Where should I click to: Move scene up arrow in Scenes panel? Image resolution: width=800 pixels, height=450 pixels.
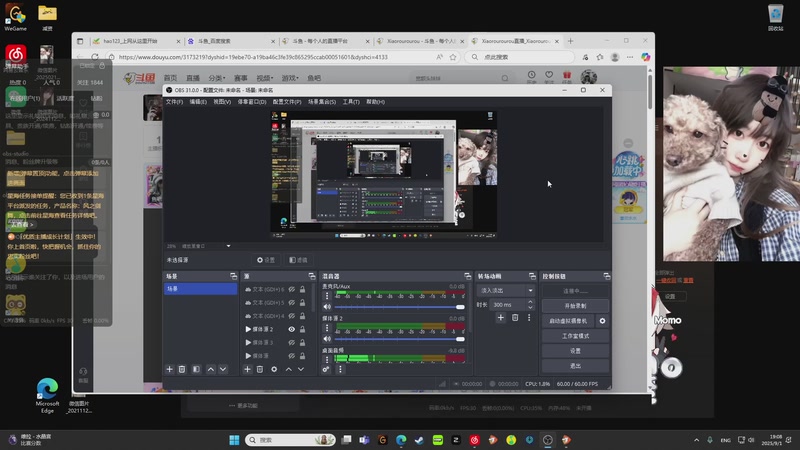(x=211, y=369)
